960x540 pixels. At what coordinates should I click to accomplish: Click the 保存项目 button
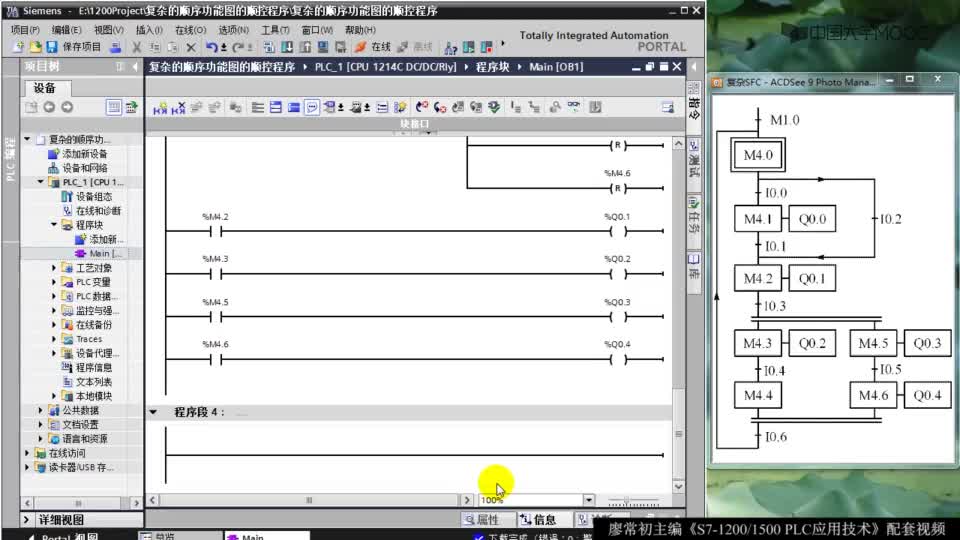click(73, 47)
